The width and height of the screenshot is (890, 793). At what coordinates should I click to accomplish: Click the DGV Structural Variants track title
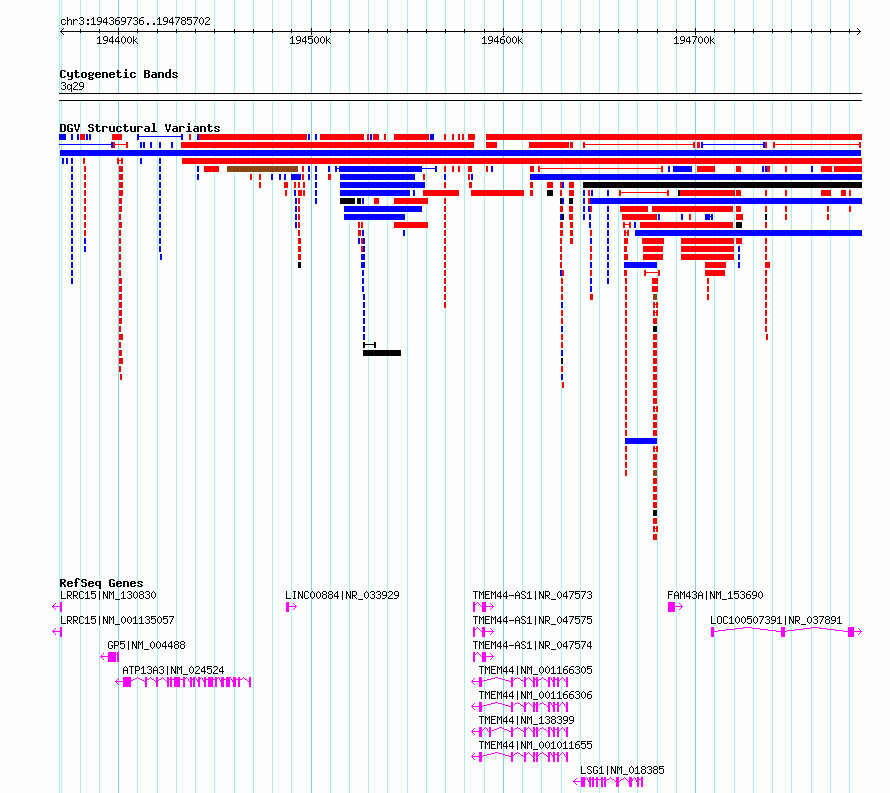pyautogui.click(x=140, y=128)
